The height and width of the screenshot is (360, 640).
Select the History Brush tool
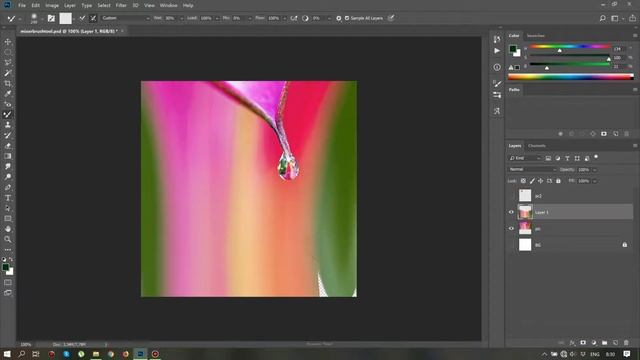point(8,136)
